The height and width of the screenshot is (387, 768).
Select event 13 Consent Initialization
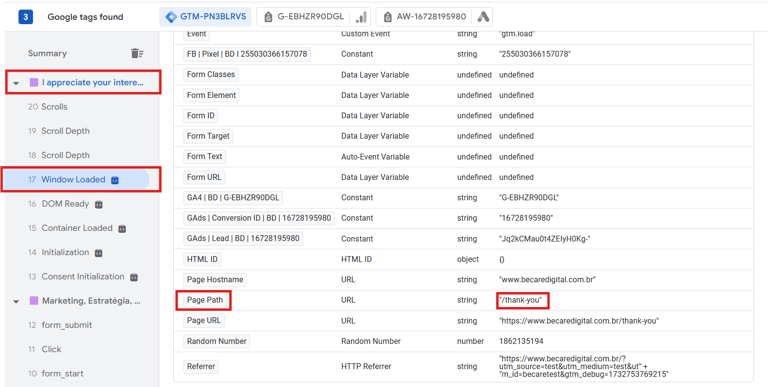[76, 277]
